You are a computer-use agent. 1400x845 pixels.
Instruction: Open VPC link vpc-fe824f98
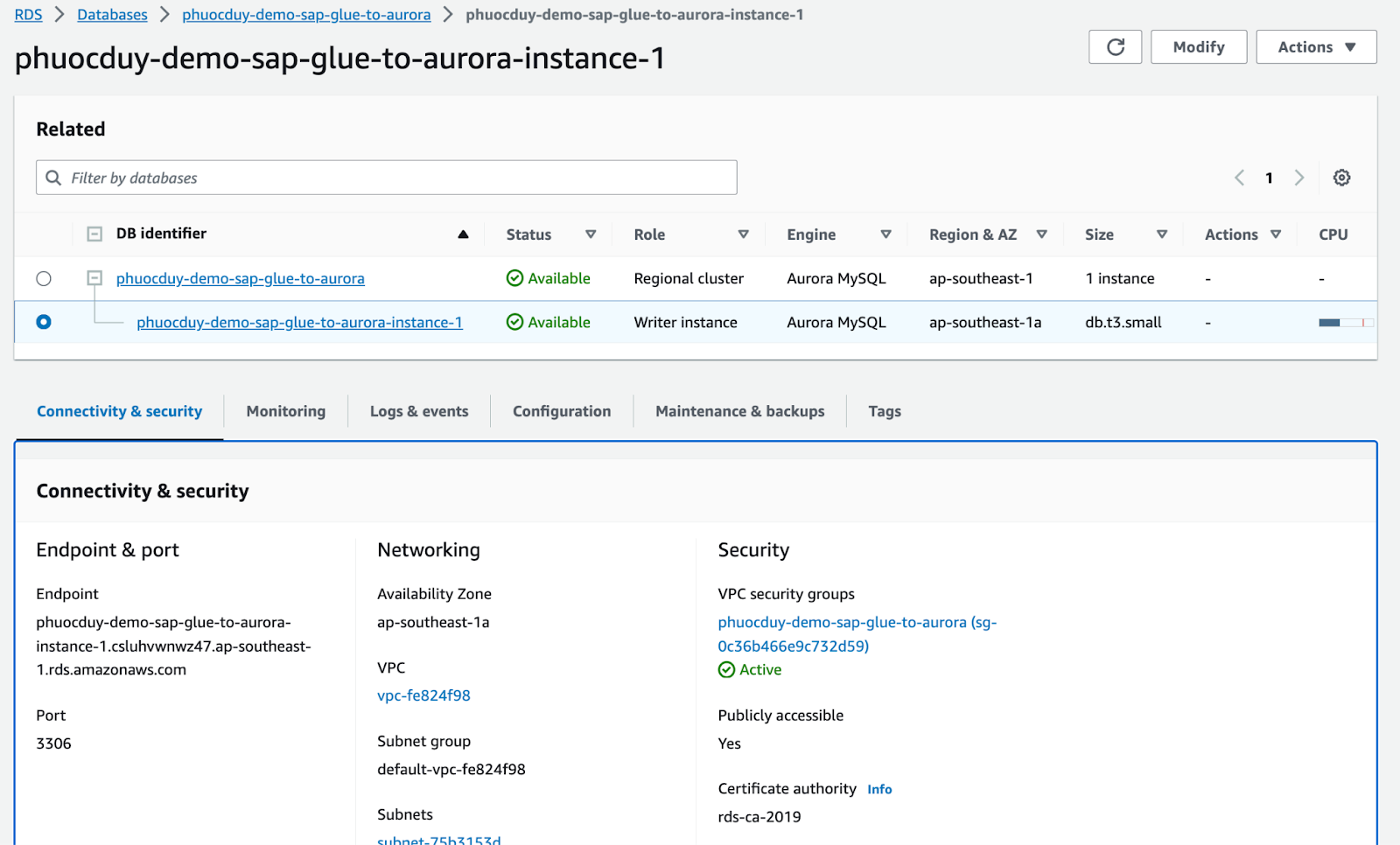(423, 695)
